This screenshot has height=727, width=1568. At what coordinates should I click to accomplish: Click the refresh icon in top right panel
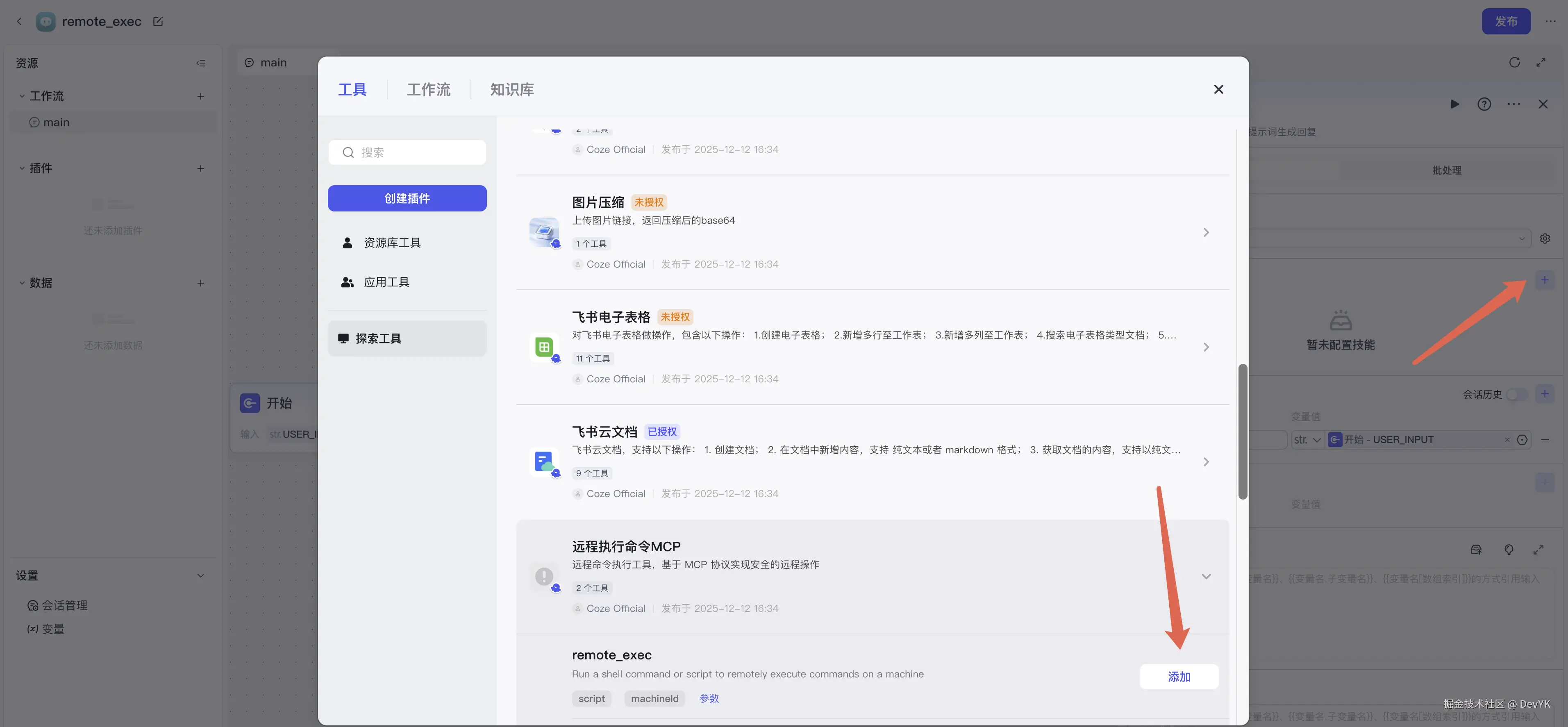pyautogui.click(x=1514, y=62)
